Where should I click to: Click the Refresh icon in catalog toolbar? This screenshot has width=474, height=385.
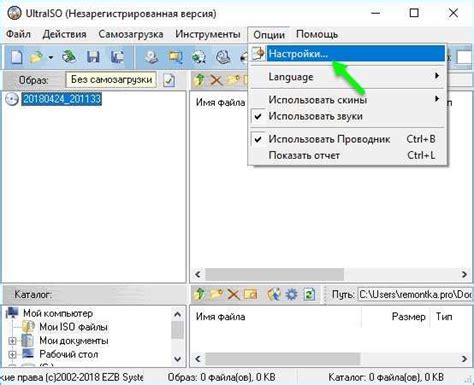click(309, 294)
